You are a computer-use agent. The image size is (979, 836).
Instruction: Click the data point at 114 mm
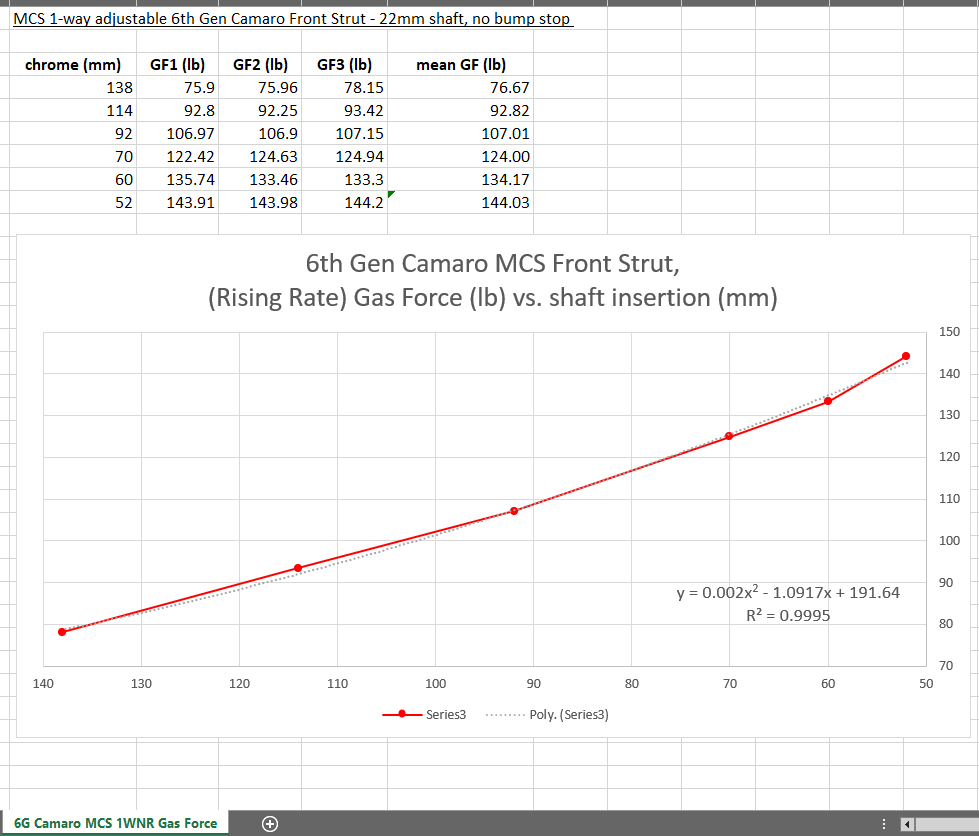(x=298, y=568)
